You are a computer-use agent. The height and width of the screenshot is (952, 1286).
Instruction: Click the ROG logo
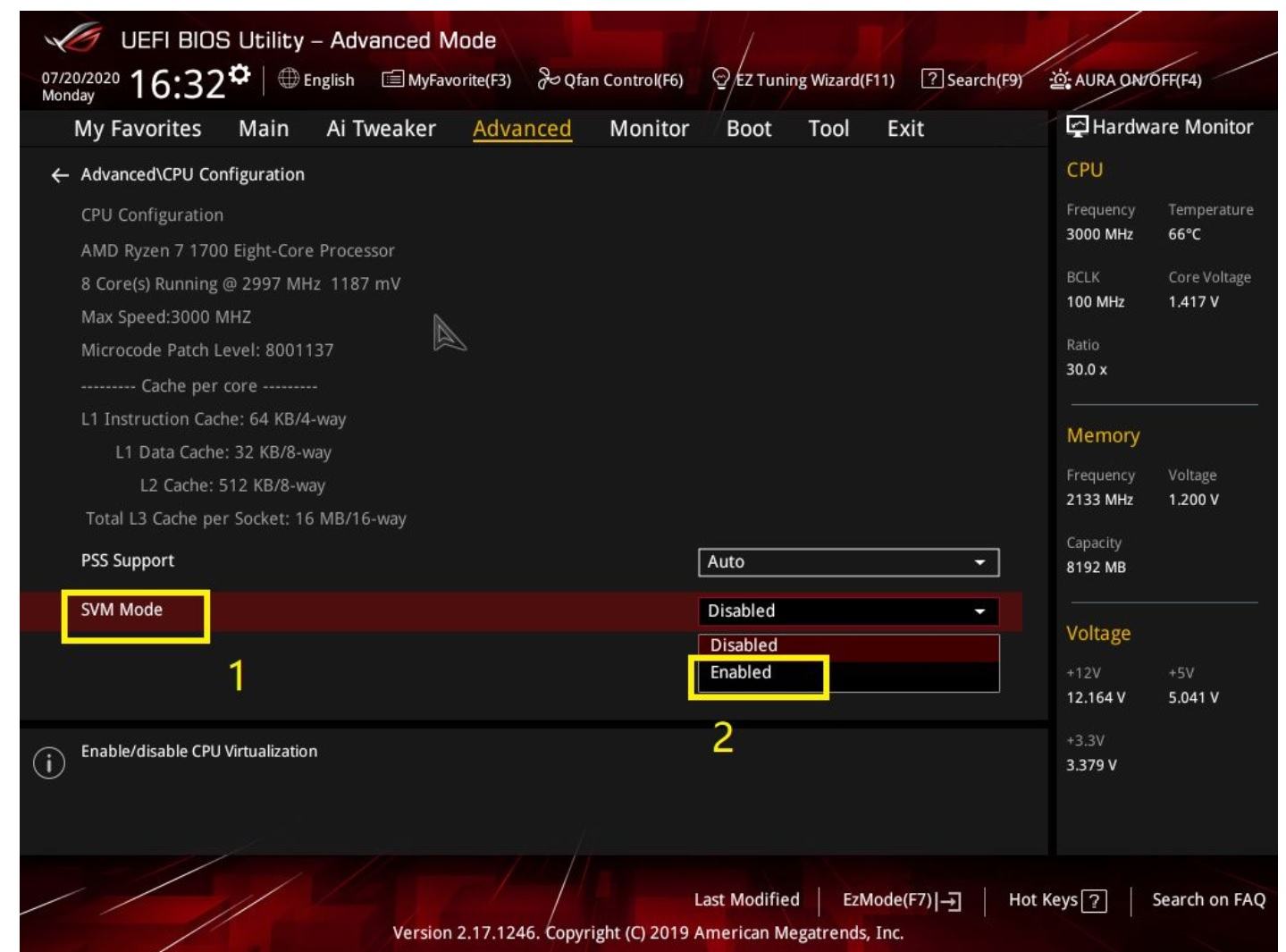click(x=73, y=39)
